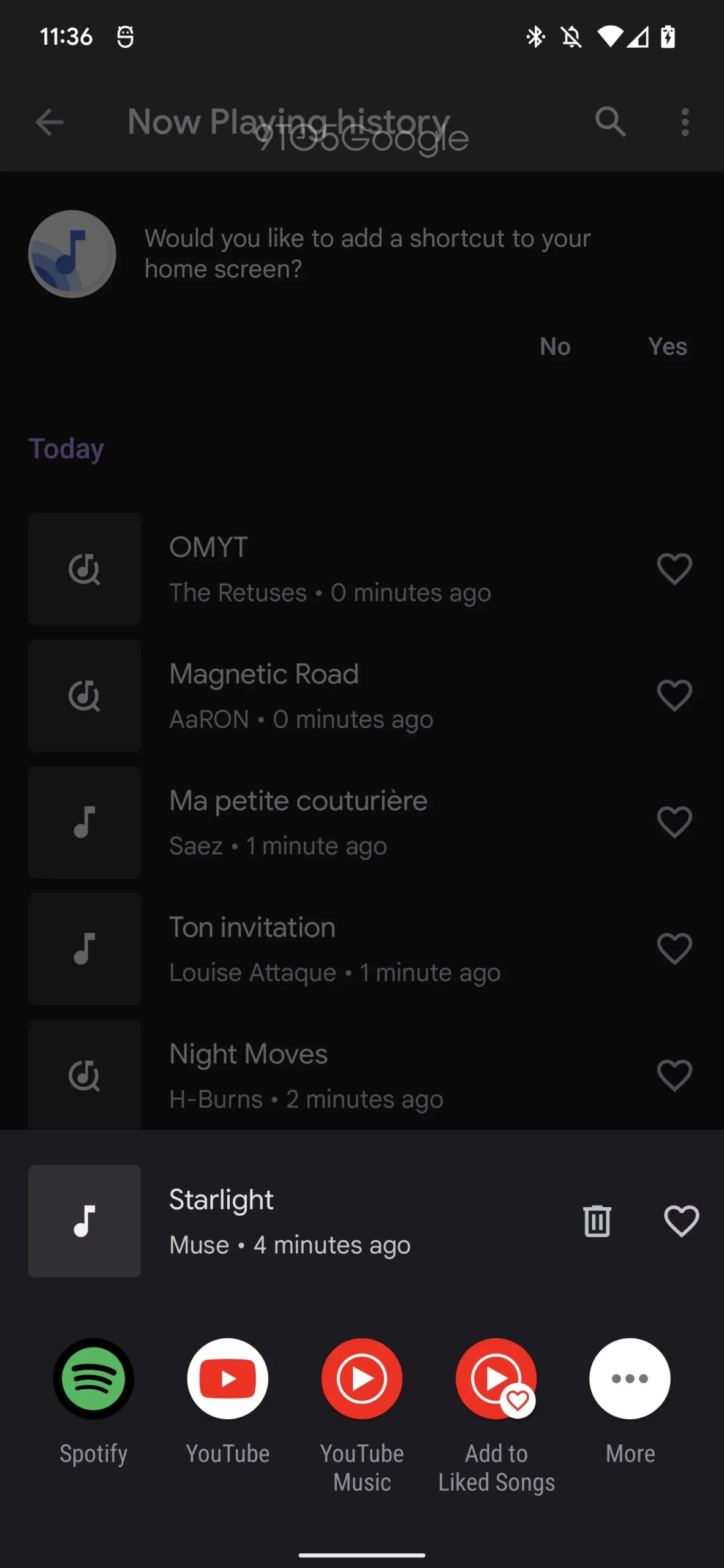Screen dimensions: 724x1568
Task: Tap Add to Liked Songs icon
Action: coord(496,1378)
